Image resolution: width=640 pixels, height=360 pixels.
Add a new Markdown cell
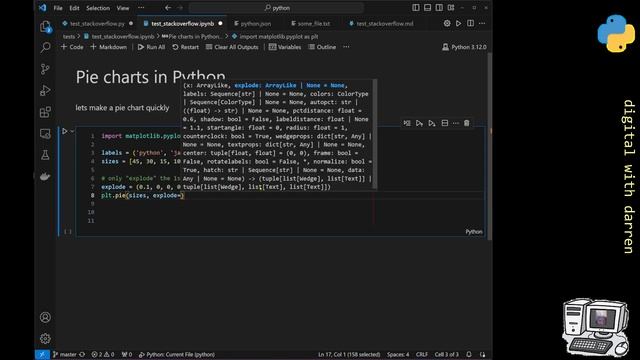[x=109, y=47]
